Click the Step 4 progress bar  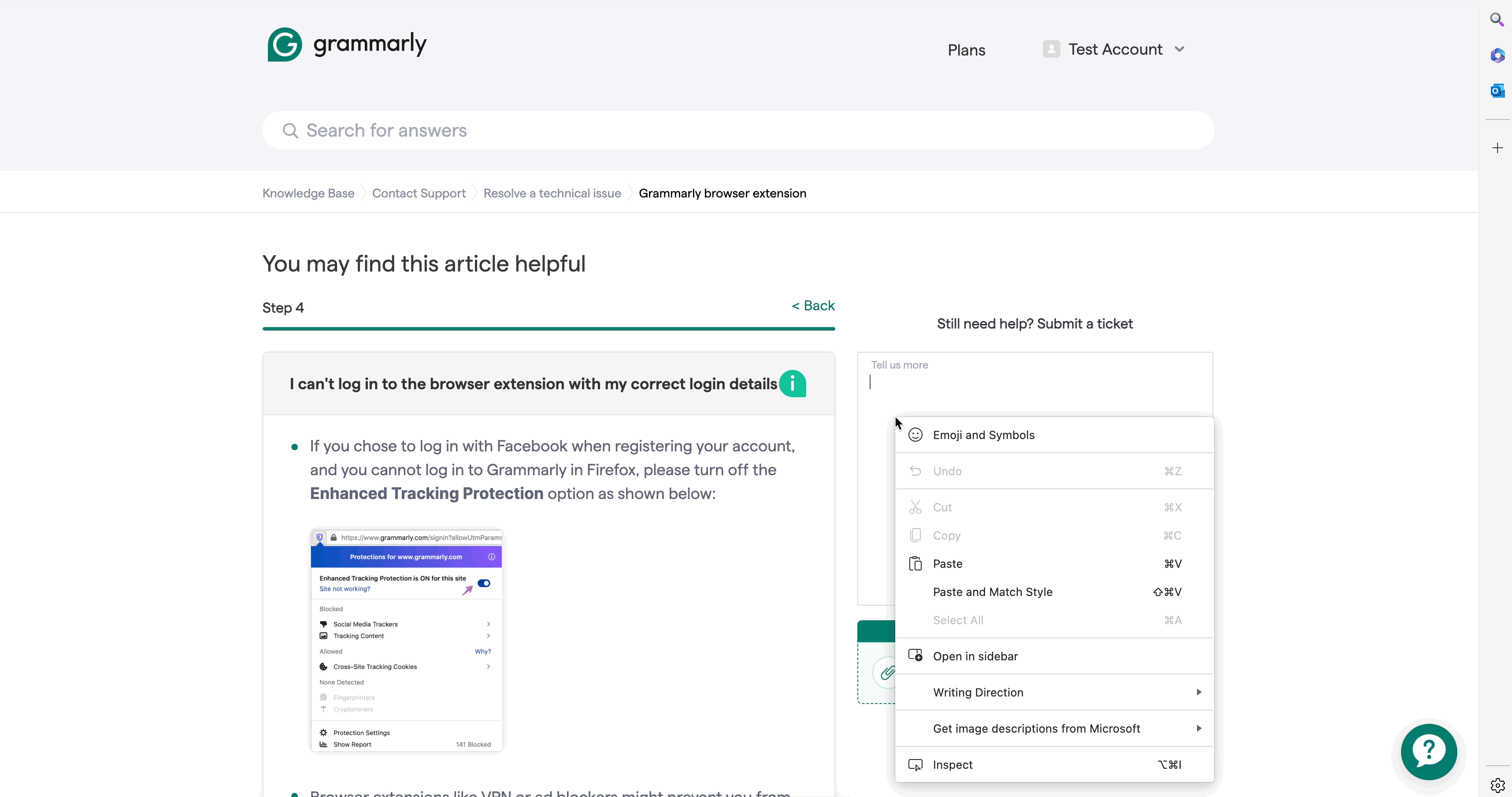tap(548, 329)
